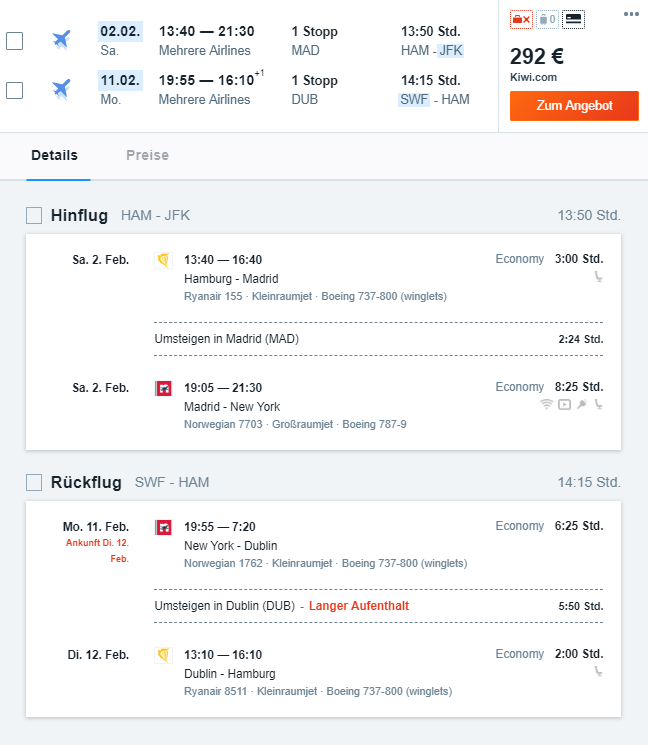Click the Ryanair logo for Hamburg - Madrid
This screenshot has height=745, width=648.
coord(164,260)
